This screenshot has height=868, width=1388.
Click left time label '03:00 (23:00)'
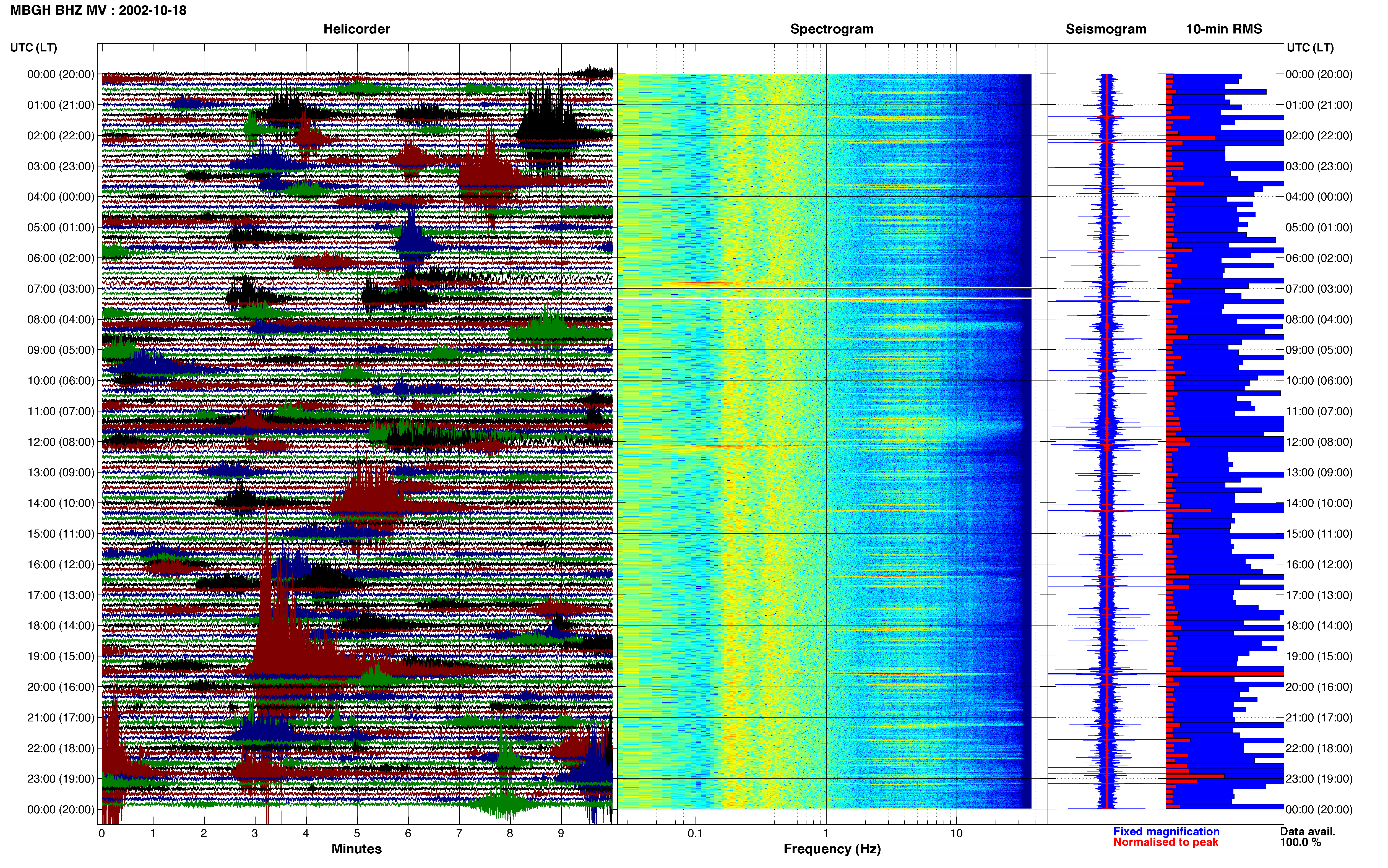(x=61, y=166)
